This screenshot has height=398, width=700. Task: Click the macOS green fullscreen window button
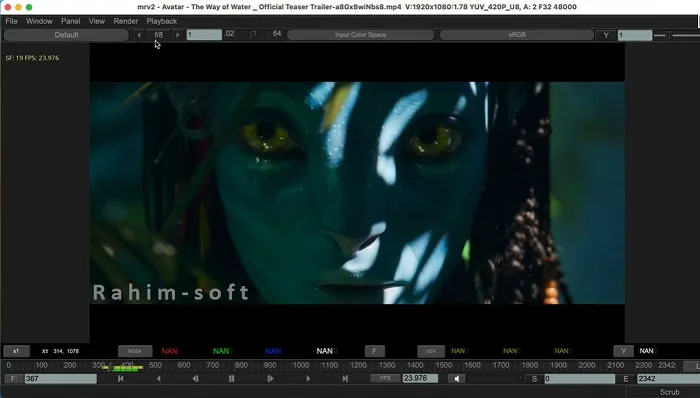[x=29, y=7]
